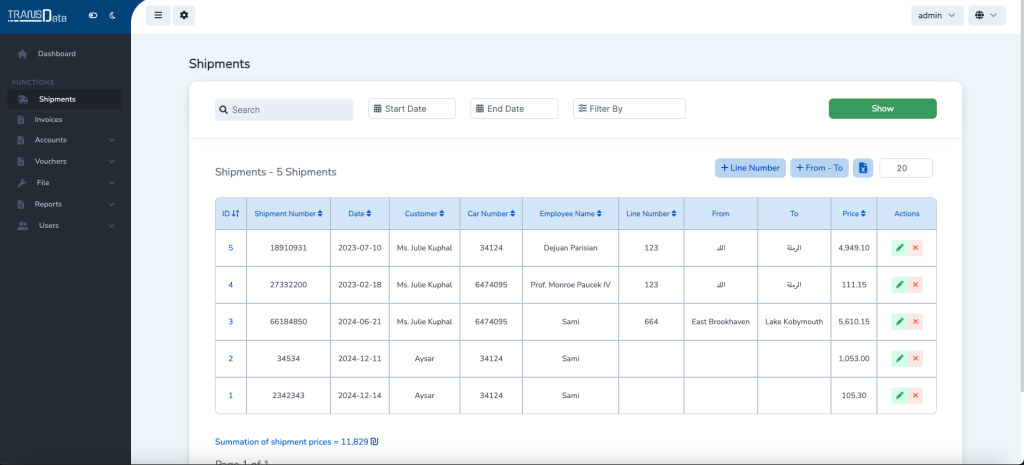Click the Invoices document icon
The height and width of the screenshot is (465, 1024).
(21, 120)
